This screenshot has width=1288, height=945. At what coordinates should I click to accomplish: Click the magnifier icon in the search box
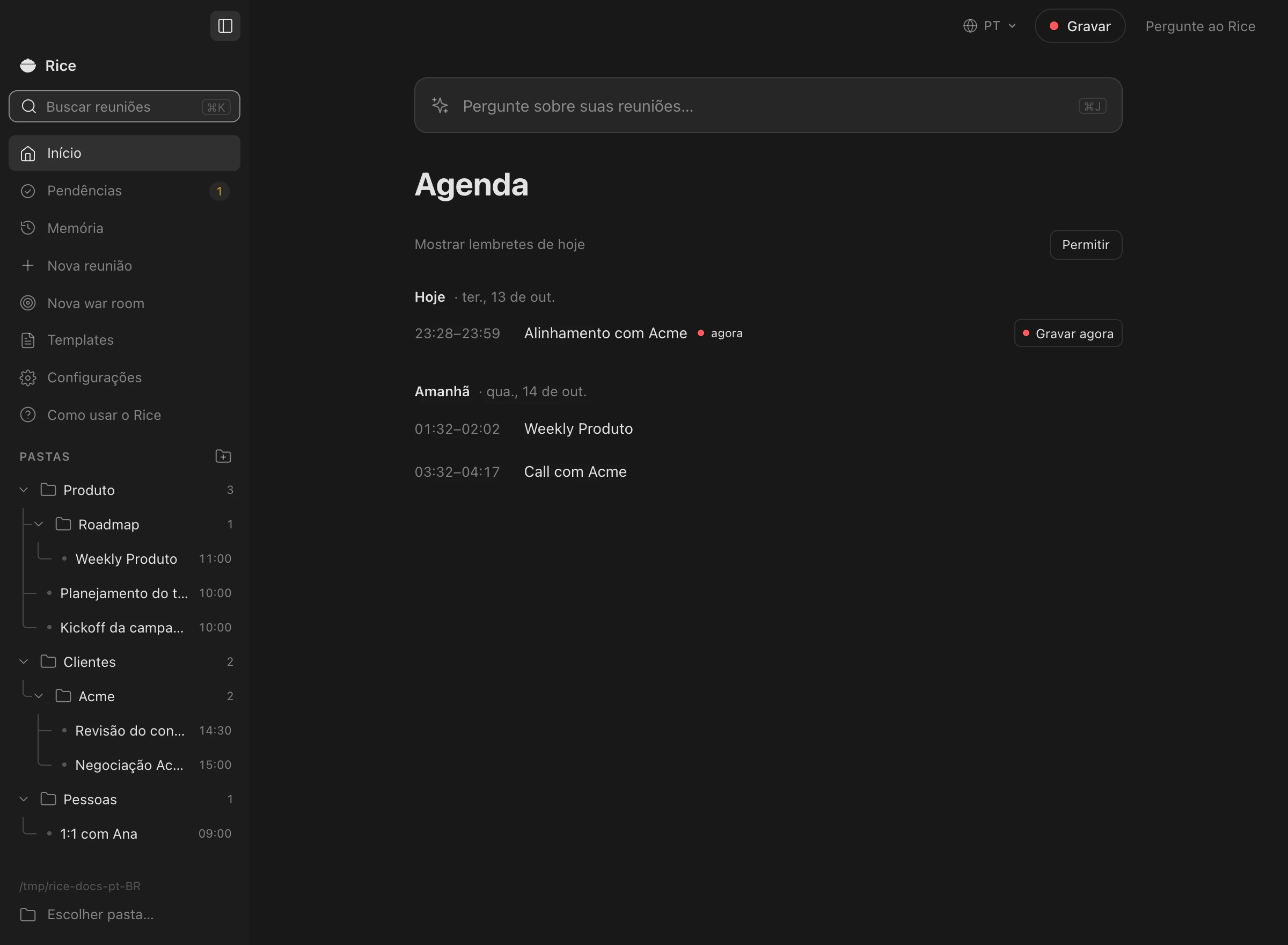click(x=29, y=106)
